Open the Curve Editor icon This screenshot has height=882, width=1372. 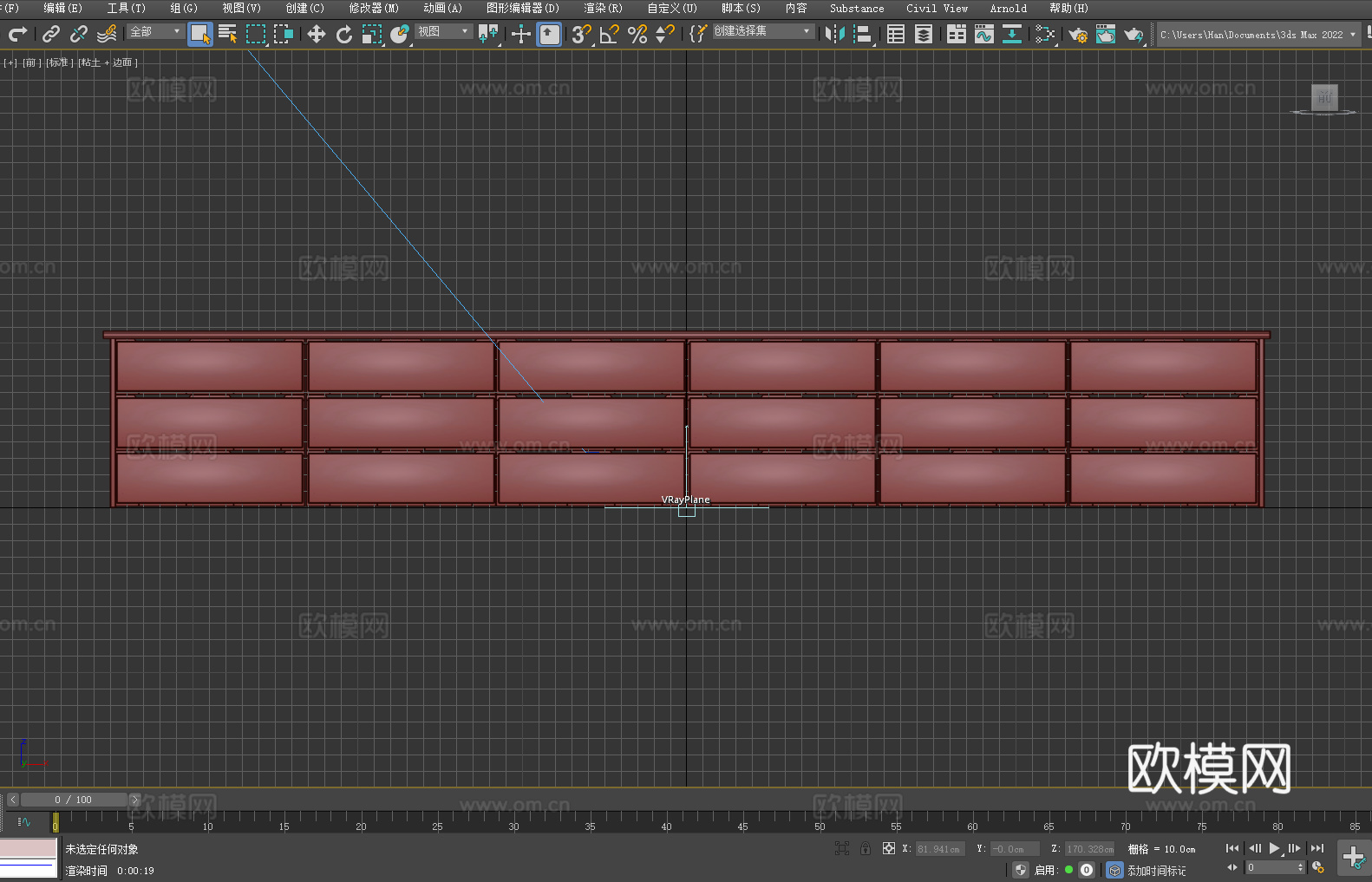pos(984,34)
